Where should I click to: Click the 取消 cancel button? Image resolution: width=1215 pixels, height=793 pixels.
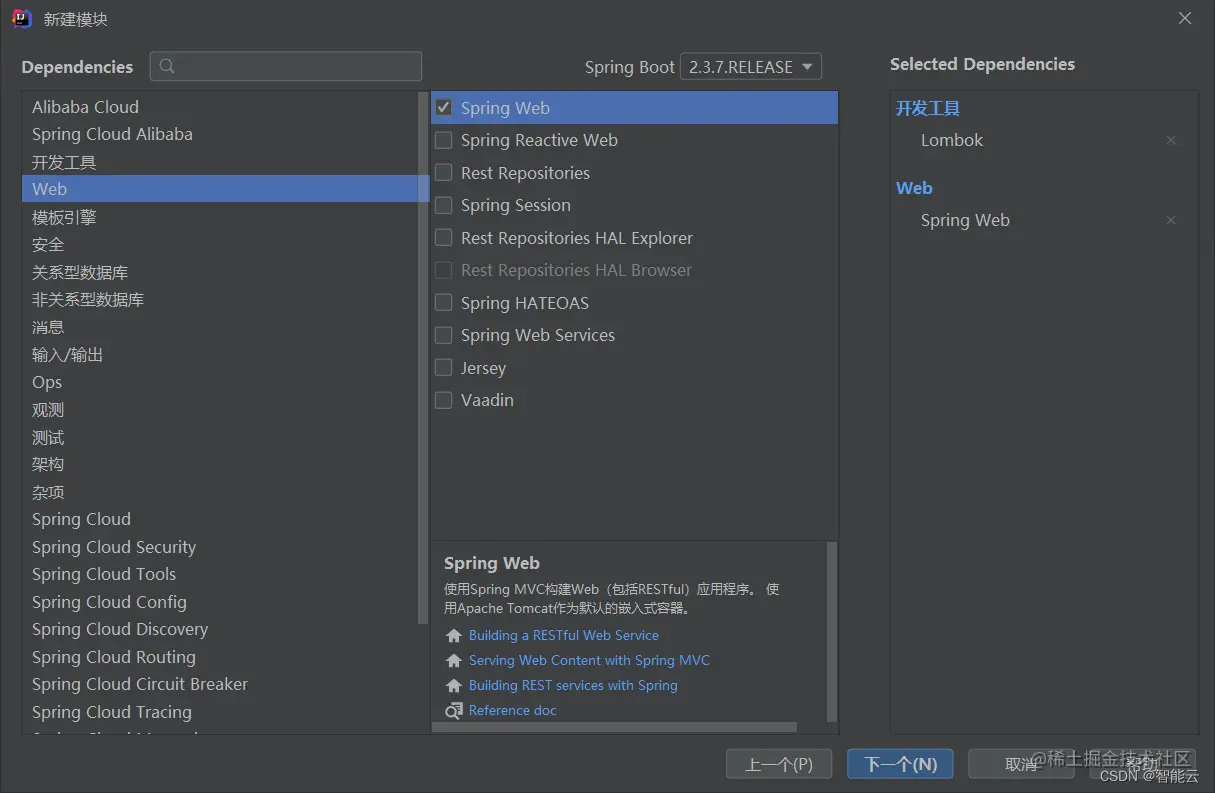[x=1021, y=764]
